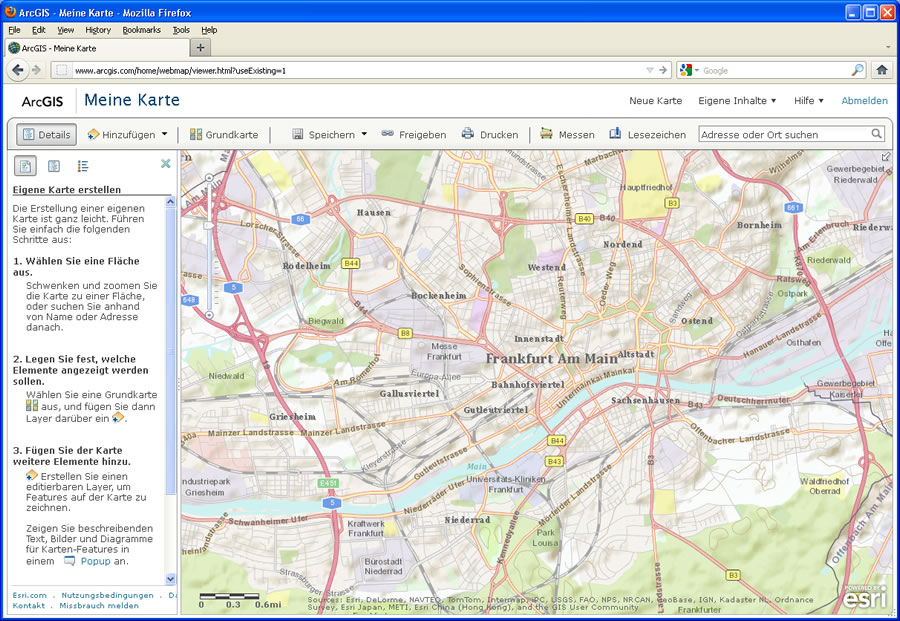Toggle the Details panel button
This screenshot has width=900, height=621.
pos(45,134)
